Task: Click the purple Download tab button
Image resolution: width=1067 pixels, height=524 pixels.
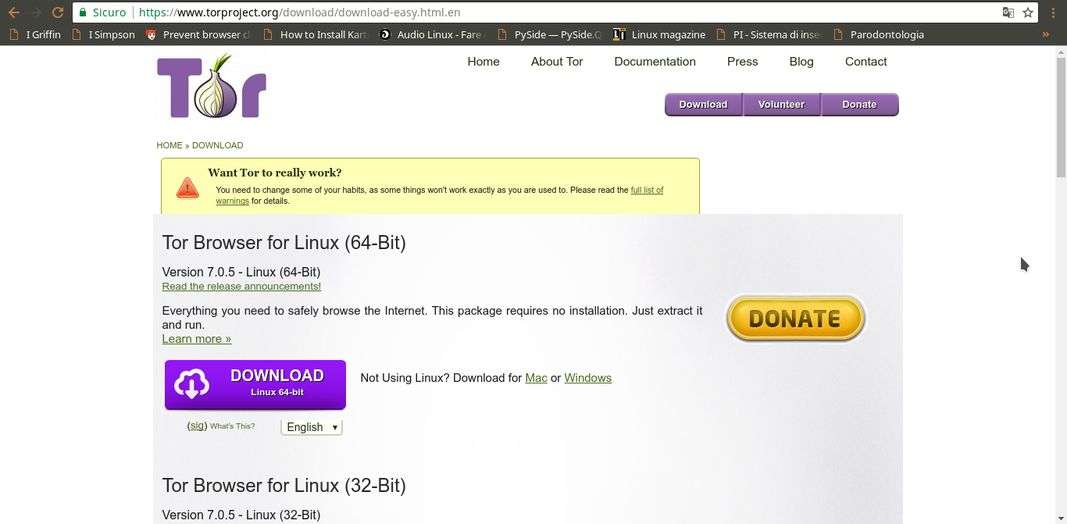Action: 704,104
